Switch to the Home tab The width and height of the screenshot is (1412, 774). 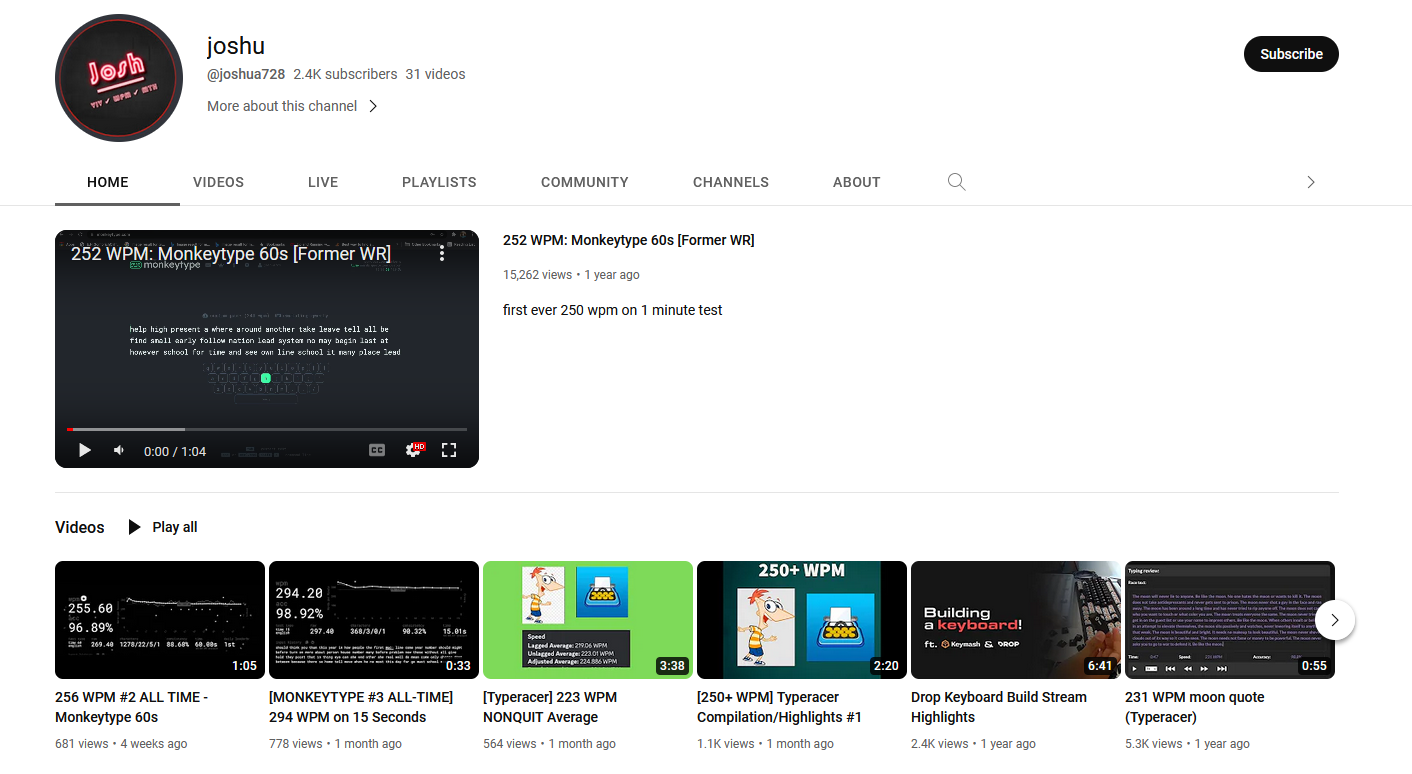click(108, 182)
